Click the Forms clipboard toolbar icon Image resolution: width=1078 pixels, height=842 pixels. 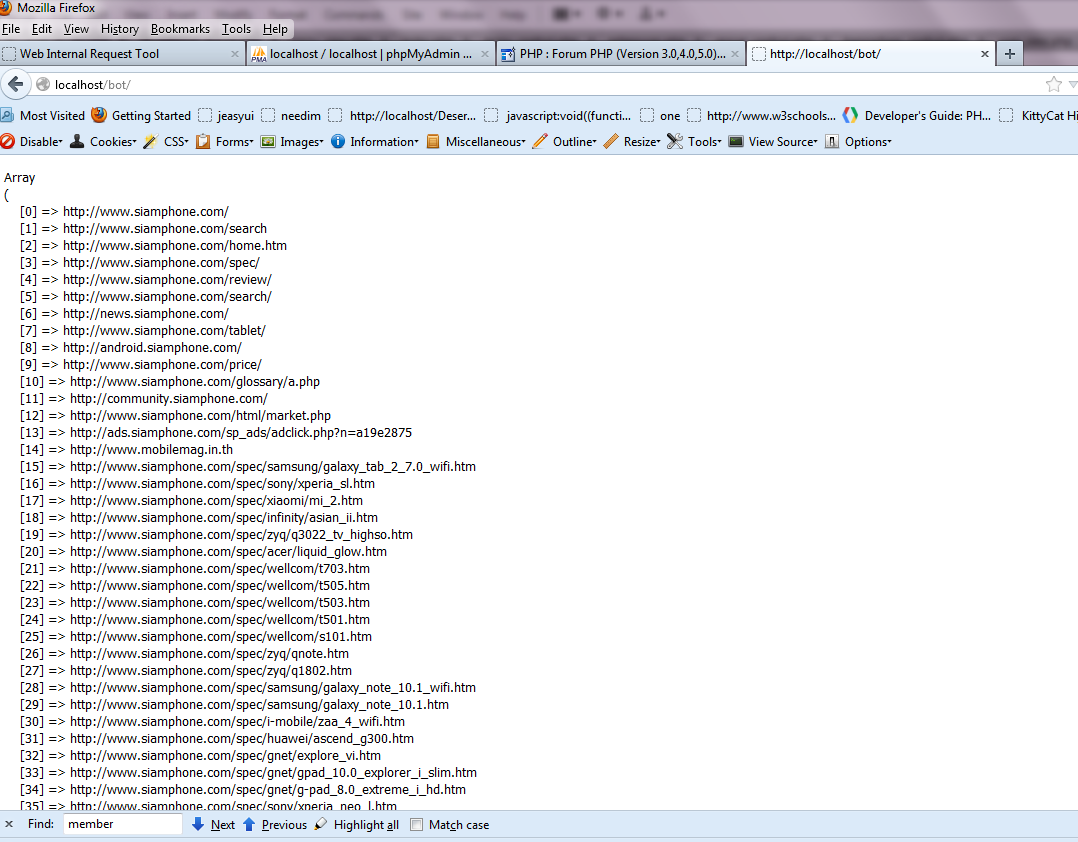click(x=203, y=142)
